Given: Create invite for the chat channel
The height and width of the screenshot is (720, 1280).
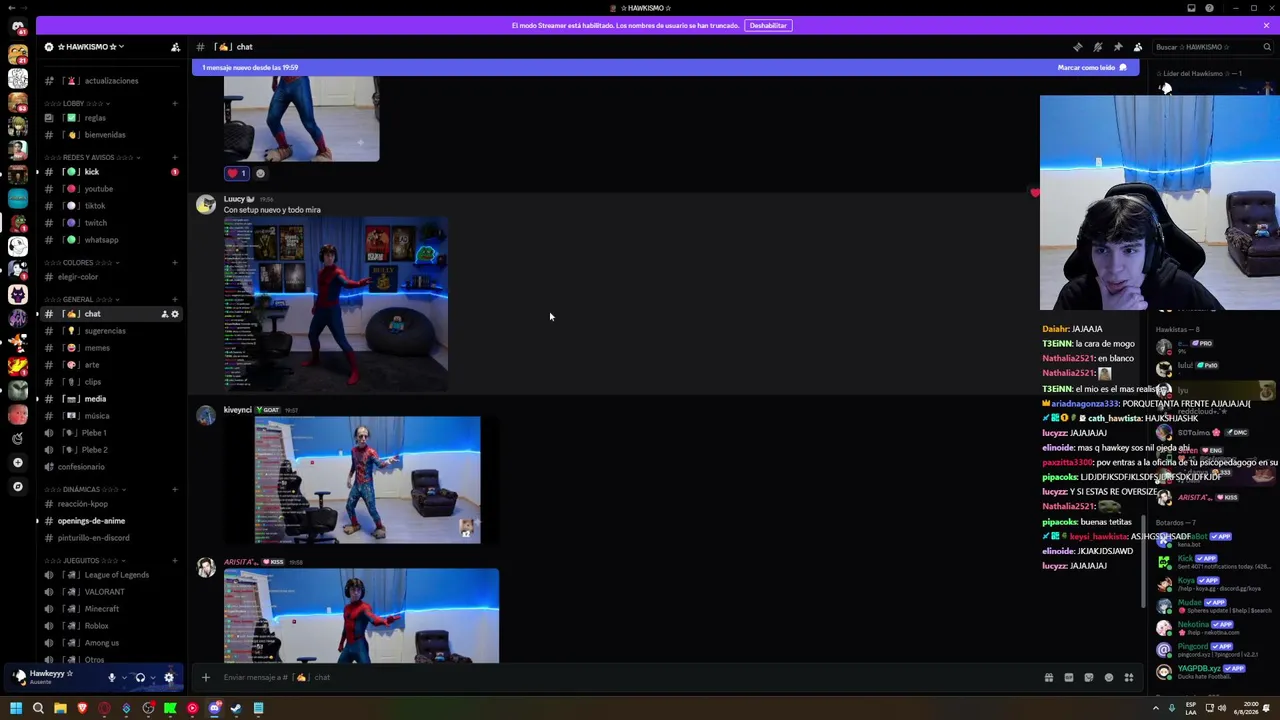Looking at the screenshot, I should pos(164,314).
